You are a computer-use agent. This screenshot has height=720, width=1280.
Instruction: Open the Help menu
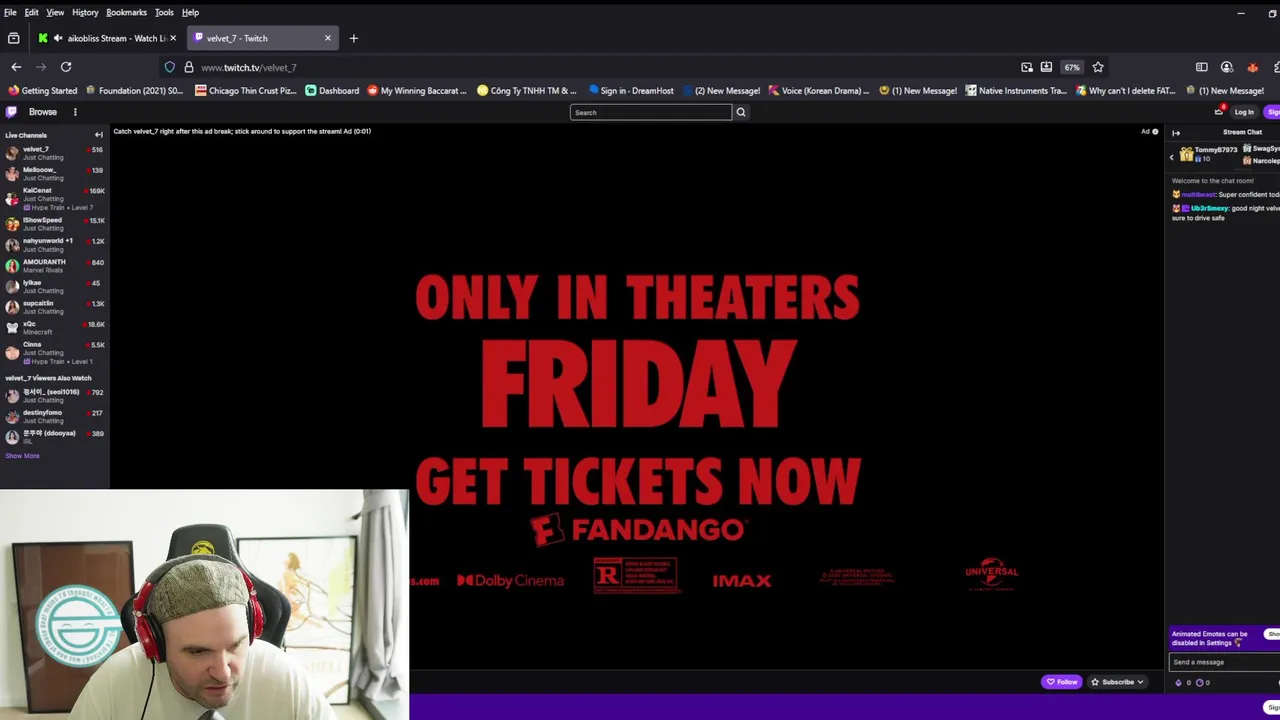pyautogui.click(x=190, y=12)
